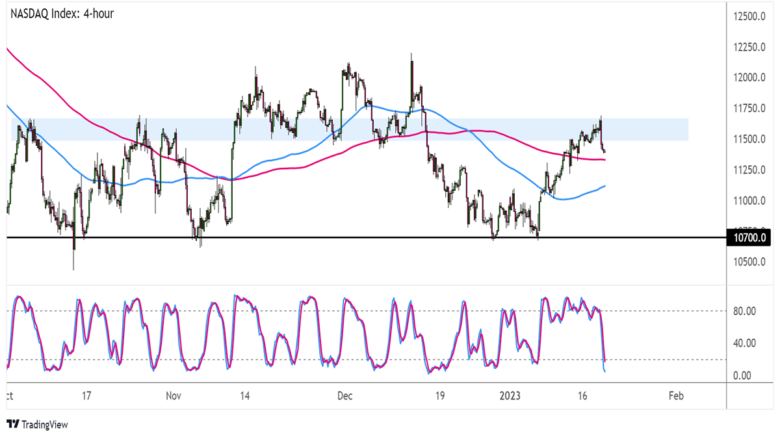This screenshot has width=780, height=439.
Task: Click the highlighted 10700.0 price label
Action: click(748, 238)
